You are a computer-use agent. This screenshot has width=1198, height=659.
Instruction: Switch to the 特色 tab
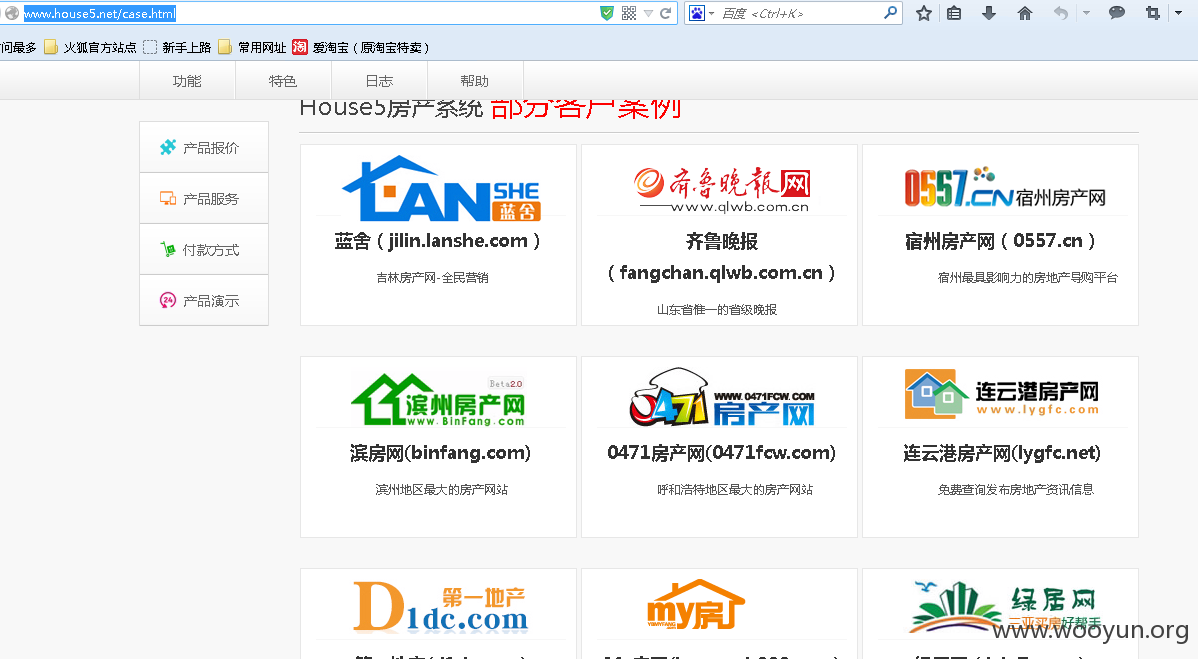283,81
